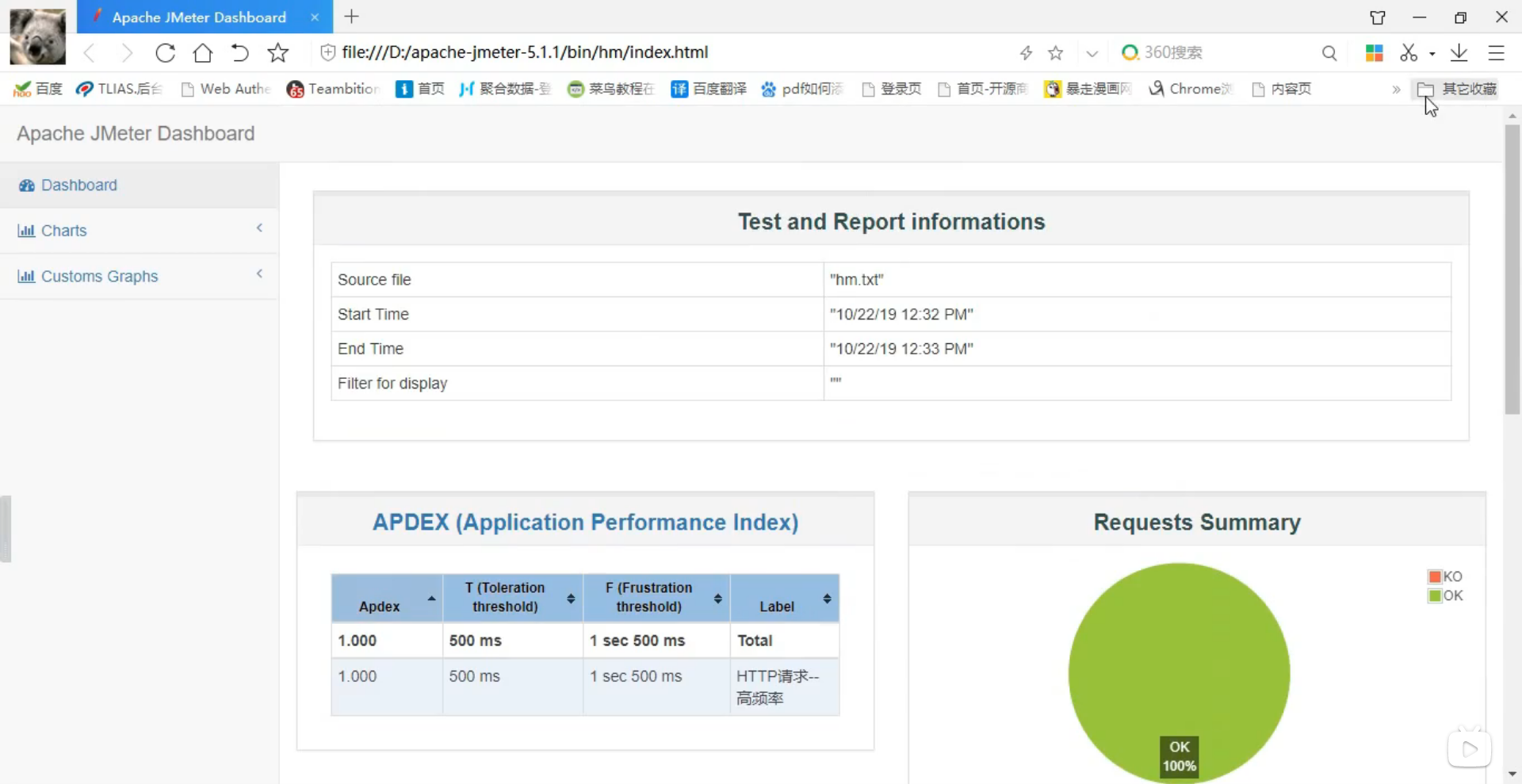Expand the Customs Graphs submenu chevron
The height and width of the screenshot is (784, 1522).
(259, 274)
